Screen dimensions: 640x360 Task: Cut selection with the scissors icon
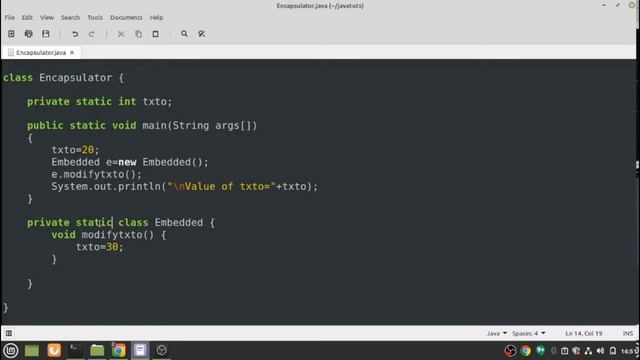[121, 34]
